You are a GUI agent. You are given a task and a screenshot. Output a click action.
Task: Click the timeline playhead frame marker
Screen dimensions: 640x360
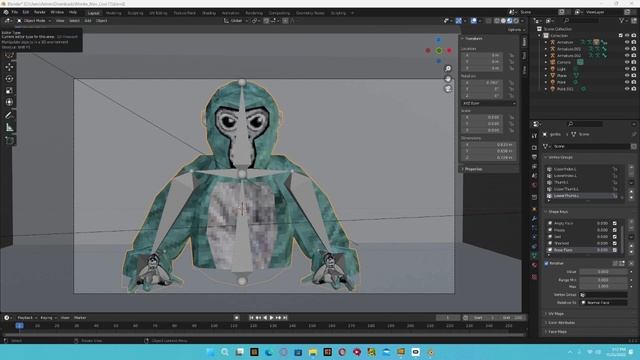pos(19,326)
